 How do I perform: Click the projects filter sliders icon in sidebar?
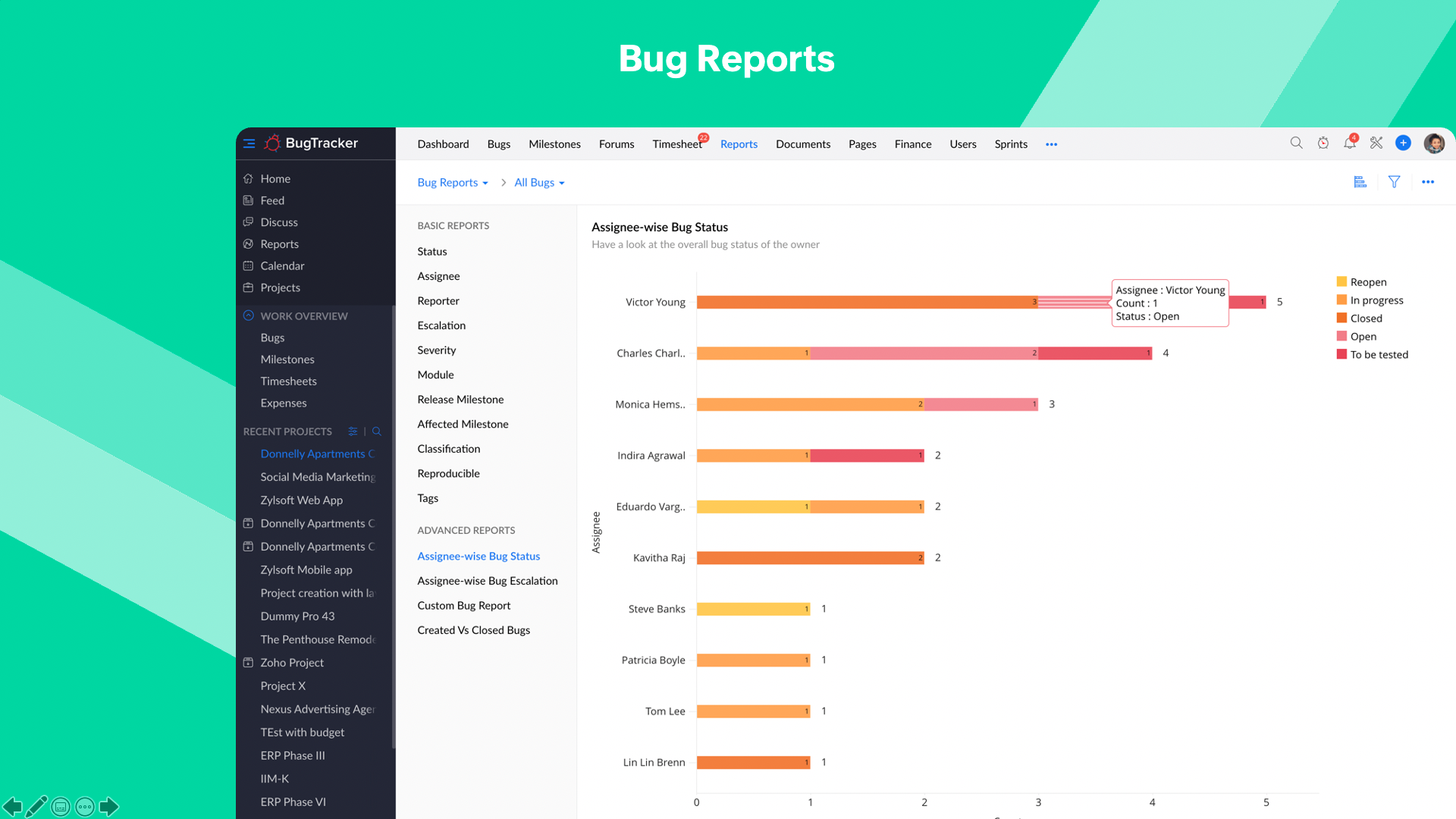(352, 431)
